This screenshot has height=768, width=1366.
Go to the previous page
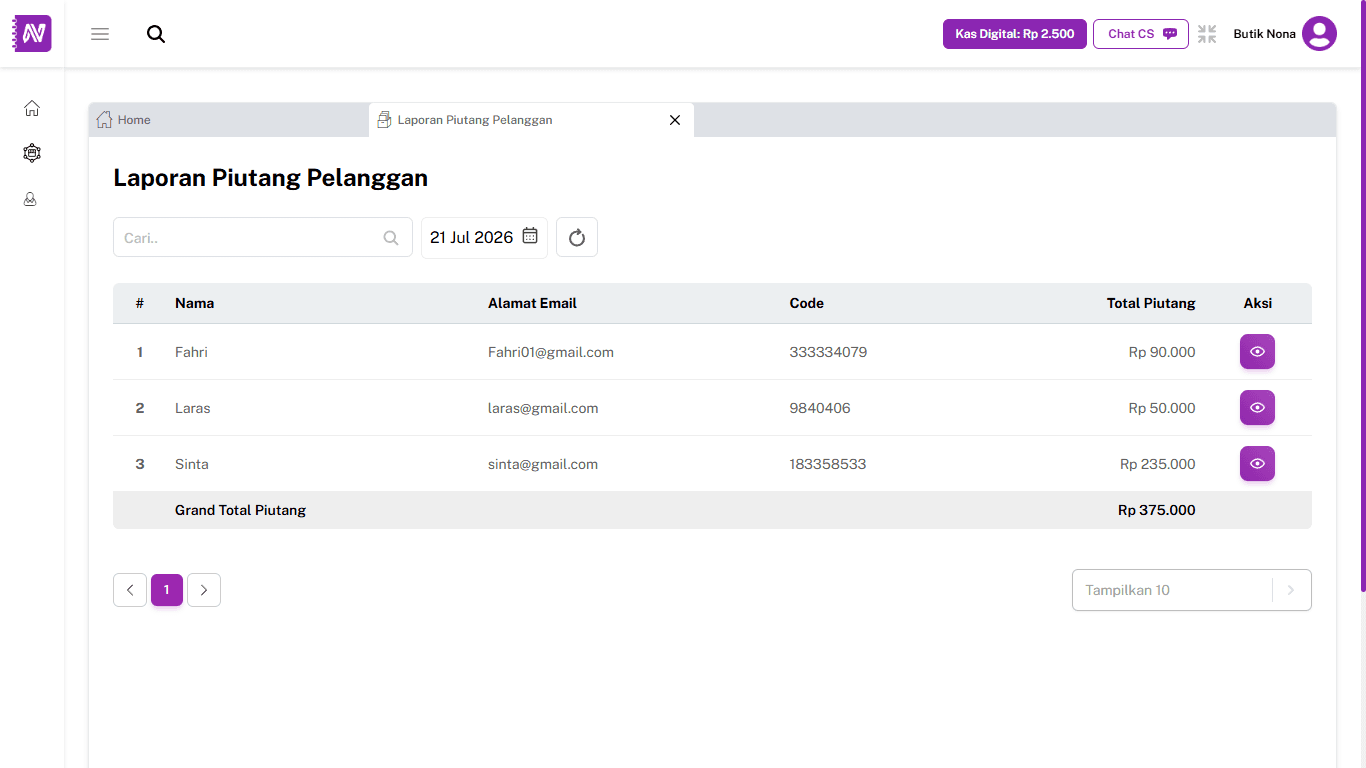tap(130, 590)
